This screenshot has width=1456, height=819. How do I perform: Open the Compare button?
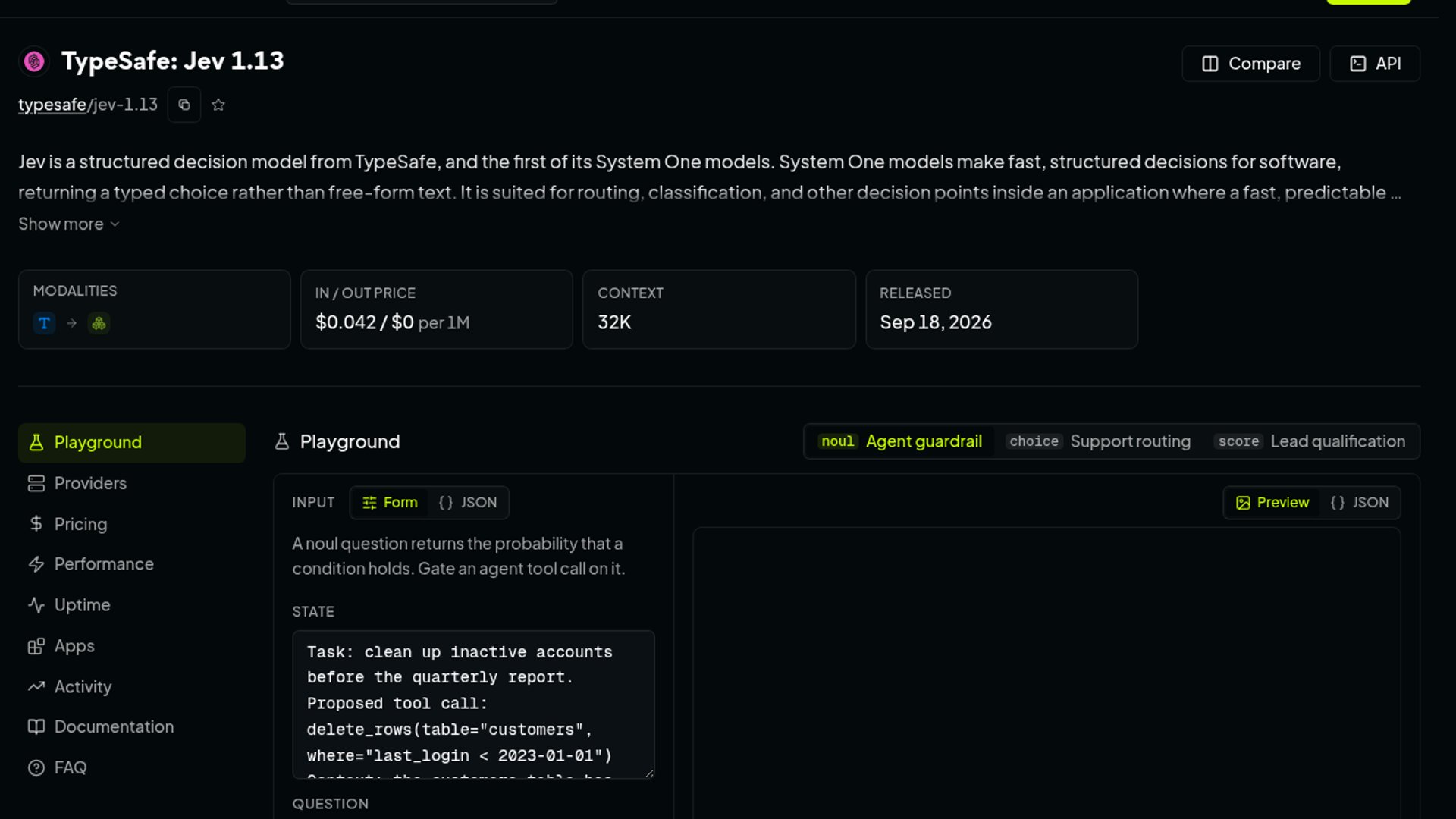(x=1251, y=64)
